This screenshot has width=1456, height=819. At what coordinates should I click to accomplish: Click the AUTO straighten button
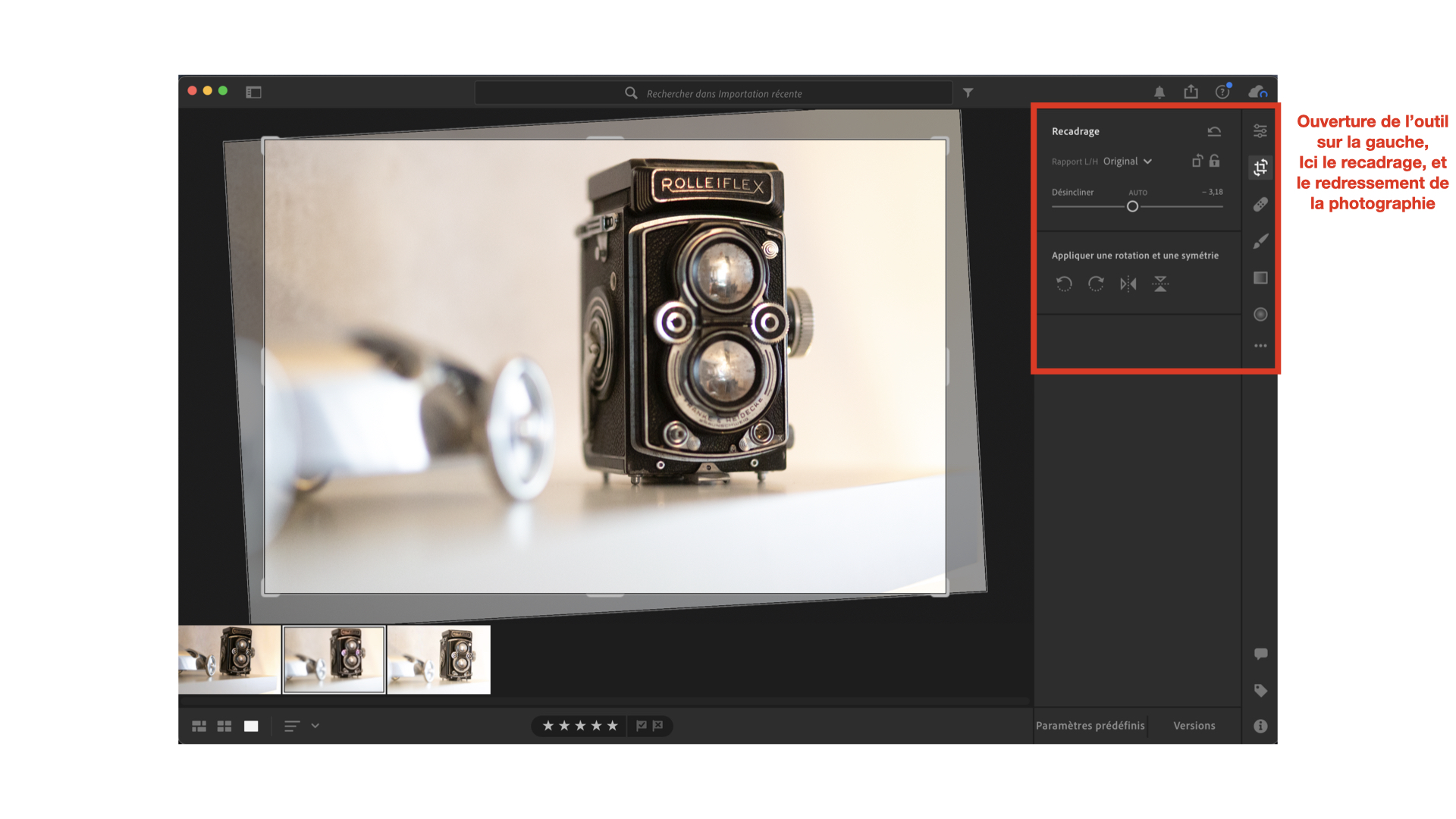pyautogui.click(x=1137, y=193)
